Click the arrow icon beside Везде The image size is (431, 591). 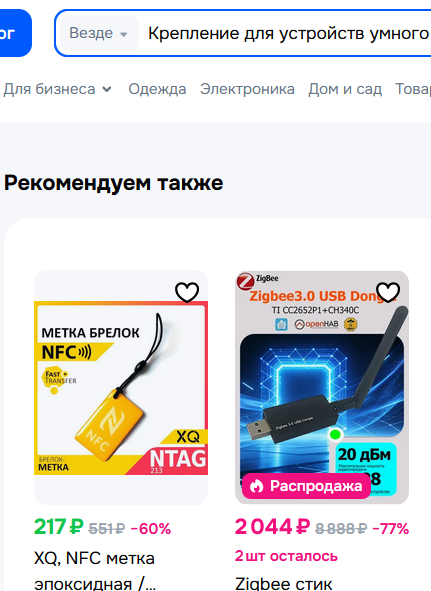click(x=123, y=34)
